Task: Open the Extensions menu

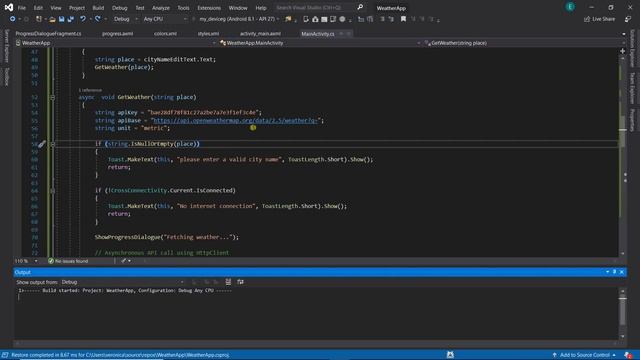Action: (209, 8)
